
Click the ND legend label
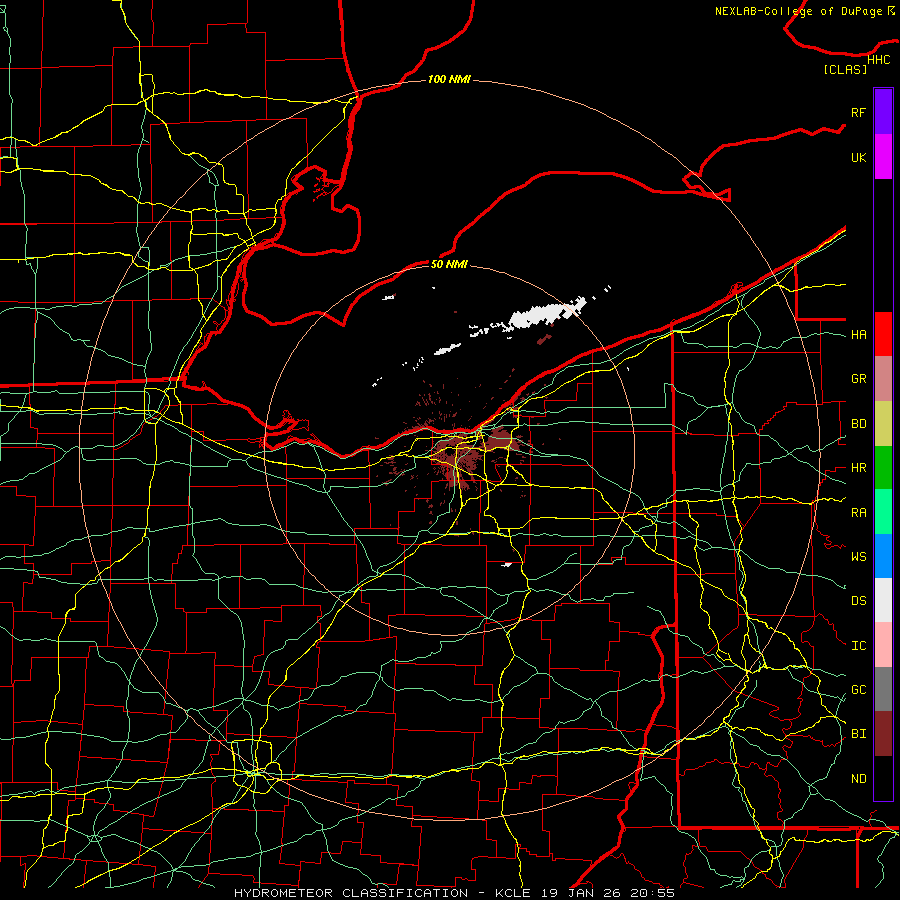tap(858, 779)
